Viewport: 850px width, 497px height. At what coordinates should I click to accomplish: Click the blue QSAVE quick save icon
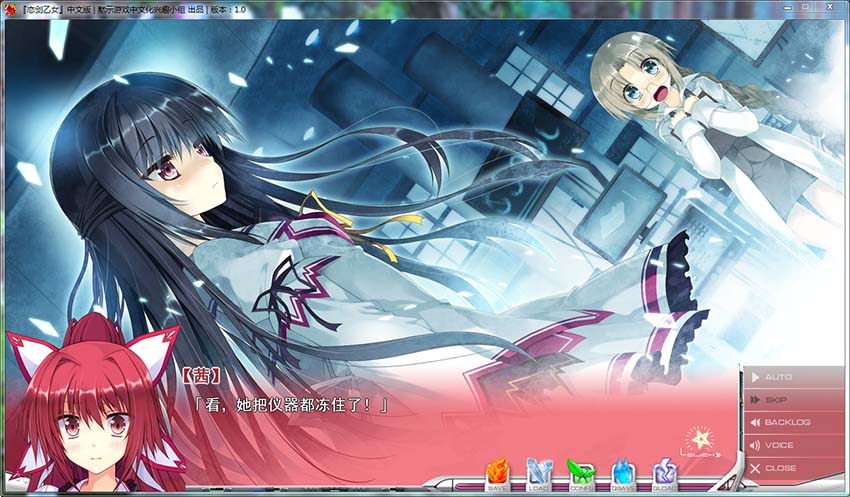pyautogui.click(x=623, y=474)
